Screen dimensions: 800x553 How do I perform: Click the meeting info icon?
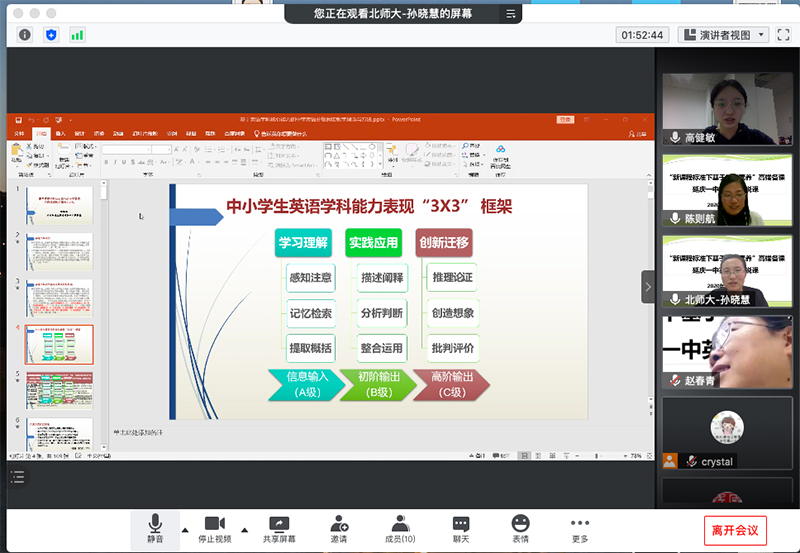pyautogui.click(x=25, y=35)
